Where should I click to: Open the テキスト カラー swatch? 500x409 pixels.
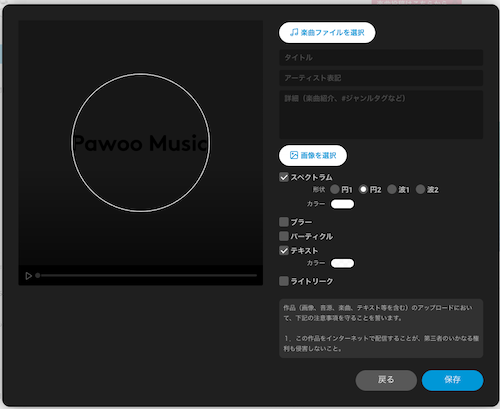point(342,263)
